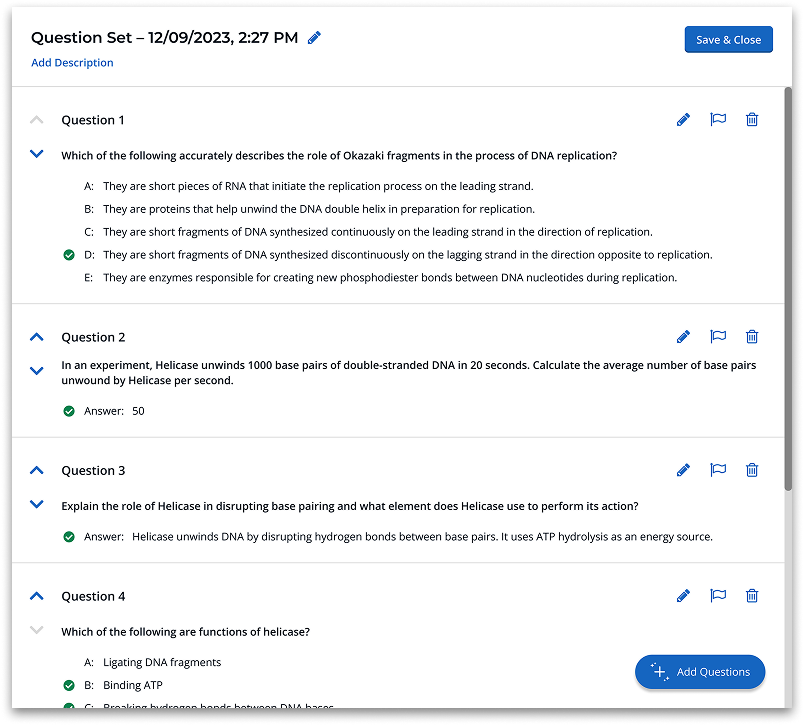This screenshot has height=725, width=804.
Task: Click the vertical scrollbar thumb
Action: (x=788, y=290)
